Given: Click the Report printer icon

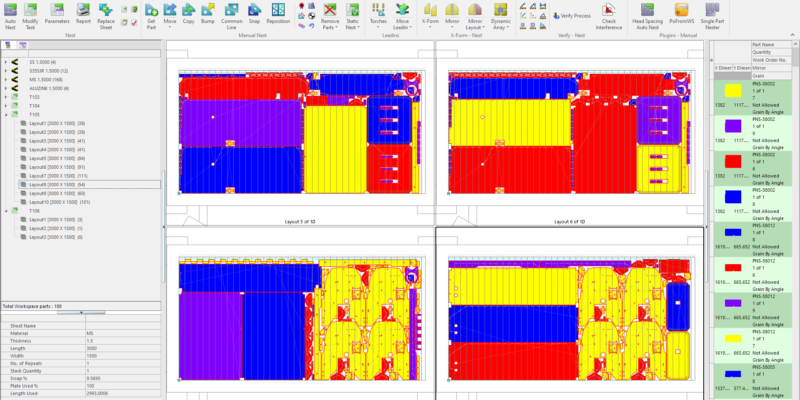Looking at the screenshot, I should (83, 12).
